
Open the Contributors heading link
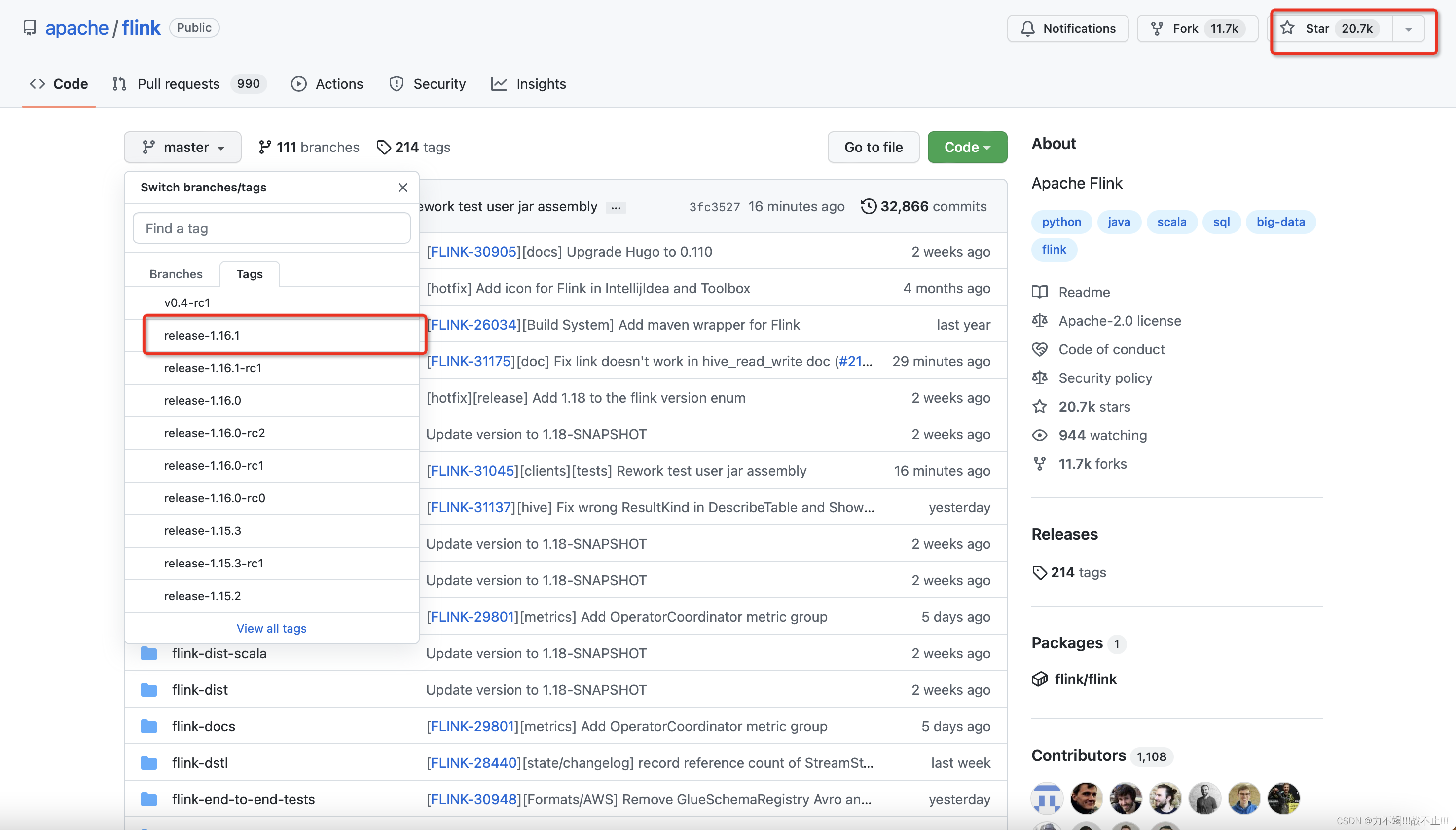(x=1078, y=755)
